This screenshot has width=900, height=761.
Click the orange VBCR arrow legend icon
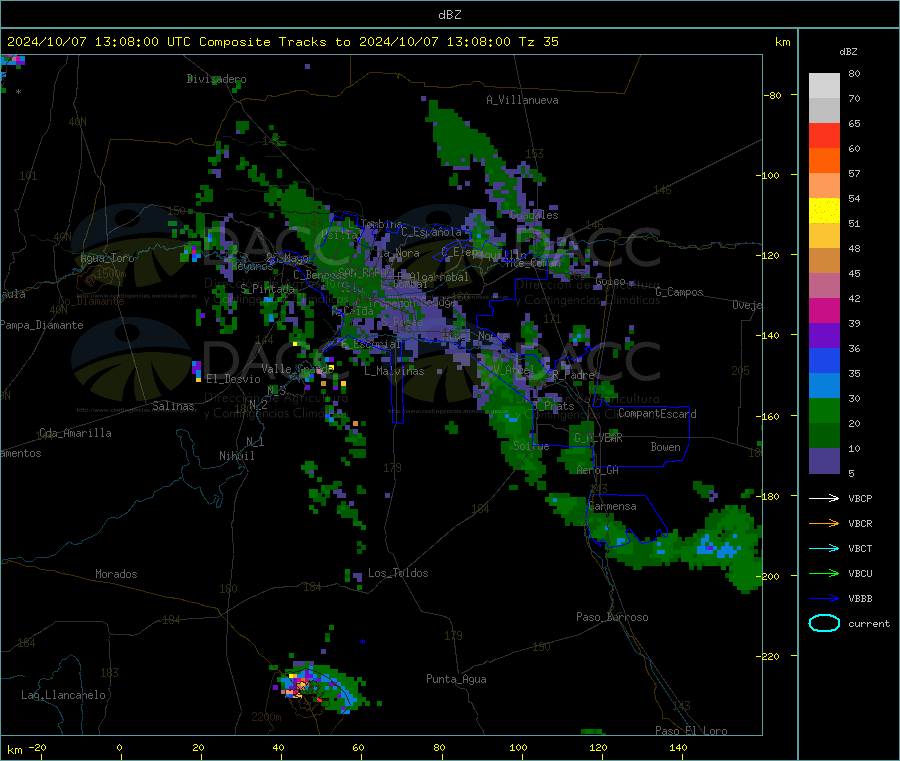(x=824, y=523)
